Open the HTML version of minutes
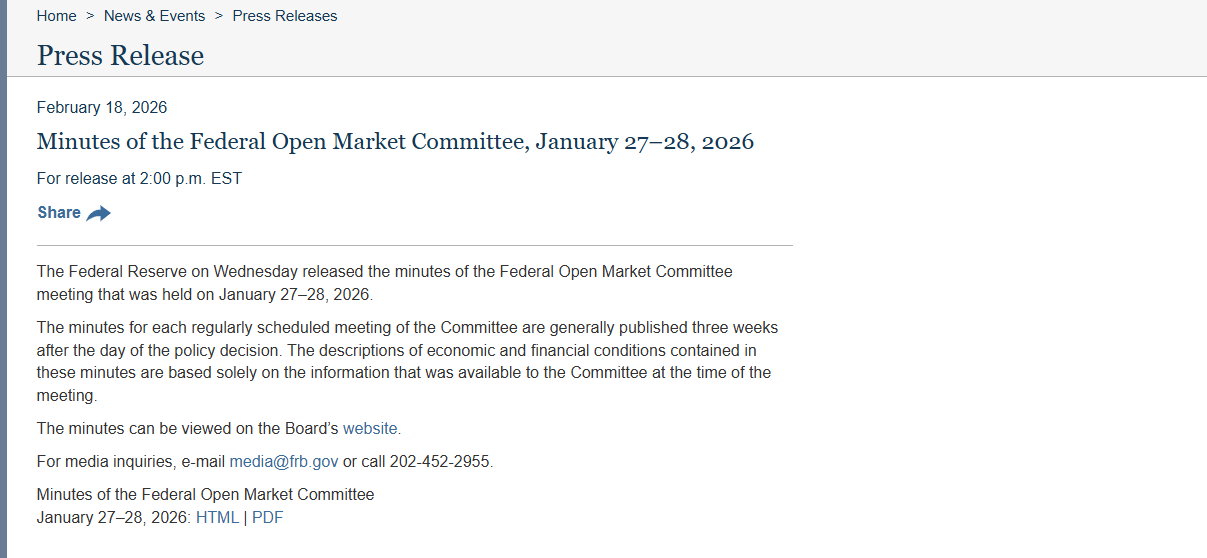 [217, 517]
